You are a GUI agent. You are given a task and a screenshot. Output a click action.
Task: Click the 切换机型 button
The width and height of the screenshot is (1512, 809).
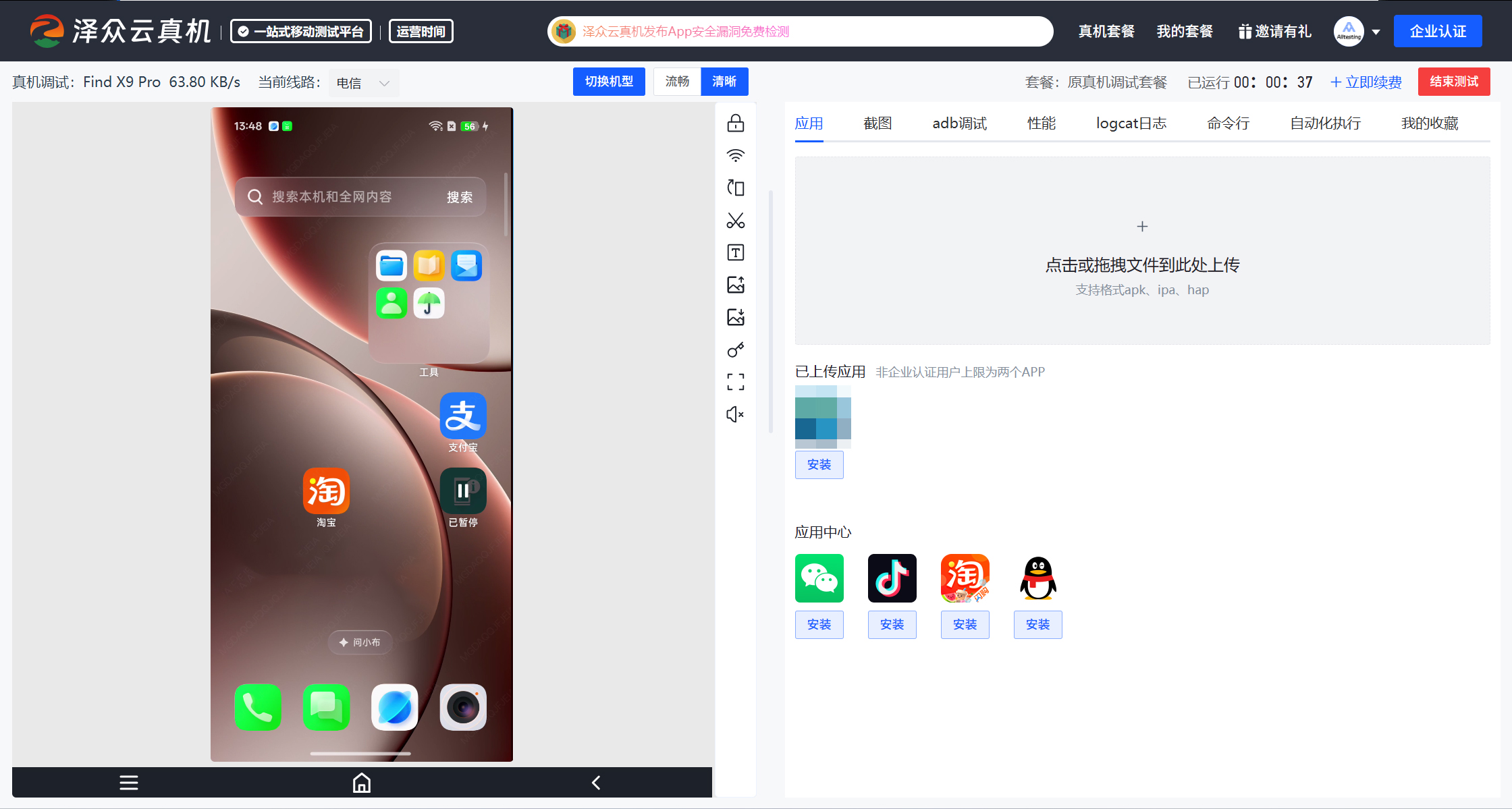pos(609,82)
